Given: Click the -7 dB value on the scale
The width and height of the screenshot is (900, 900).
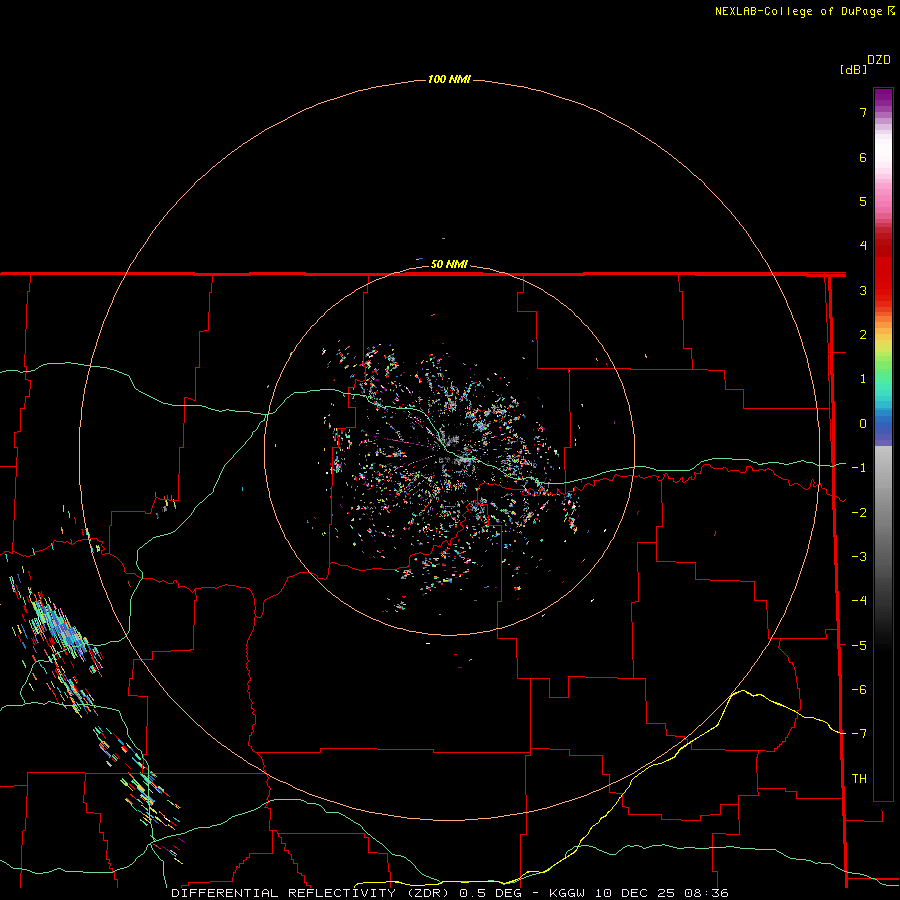Looking at the screenshot, I should coord(859,734).
